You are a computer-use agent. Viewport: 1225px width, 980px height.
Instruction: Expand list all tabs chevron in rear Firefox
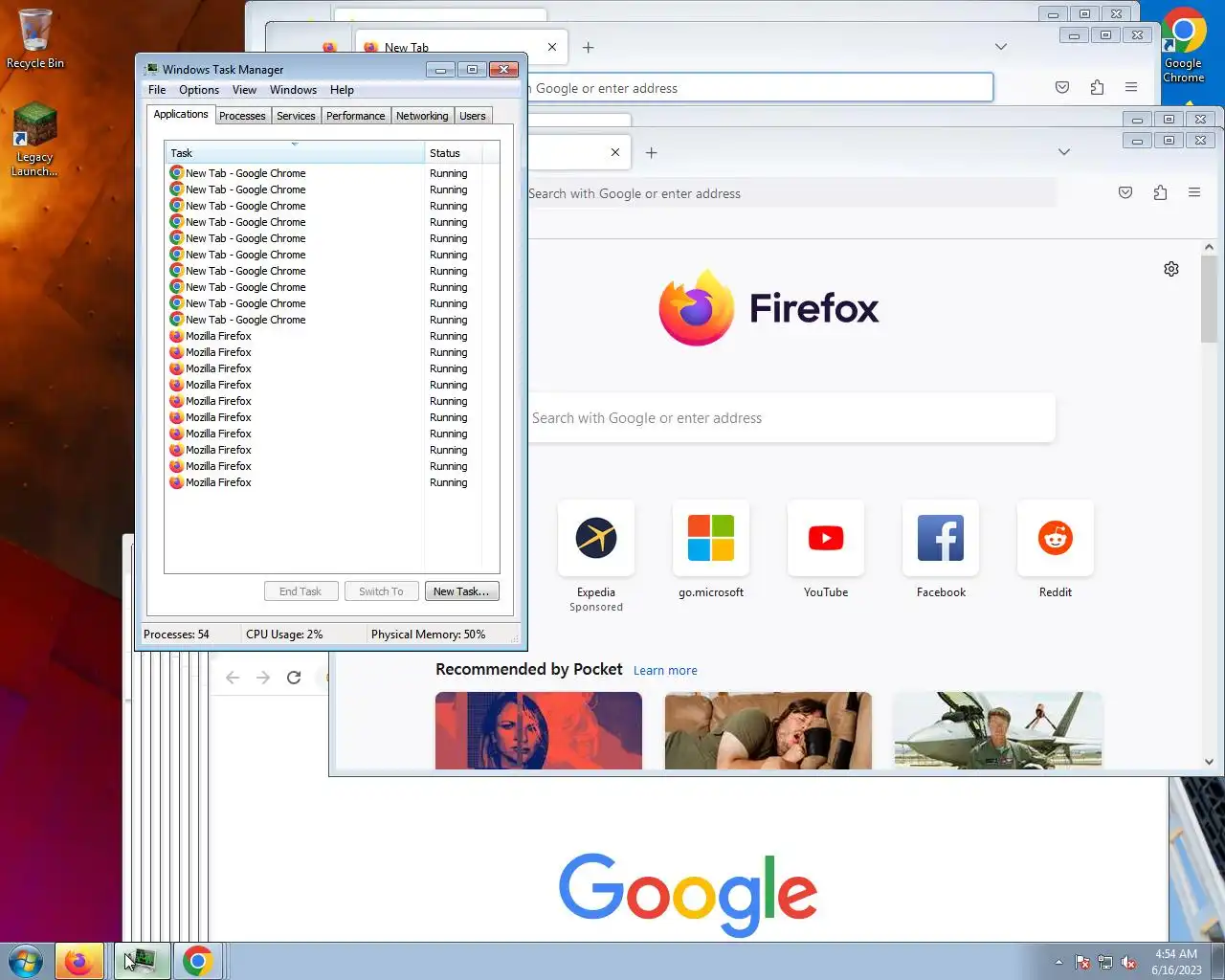pyautogui.click(x=1000, y=47)
